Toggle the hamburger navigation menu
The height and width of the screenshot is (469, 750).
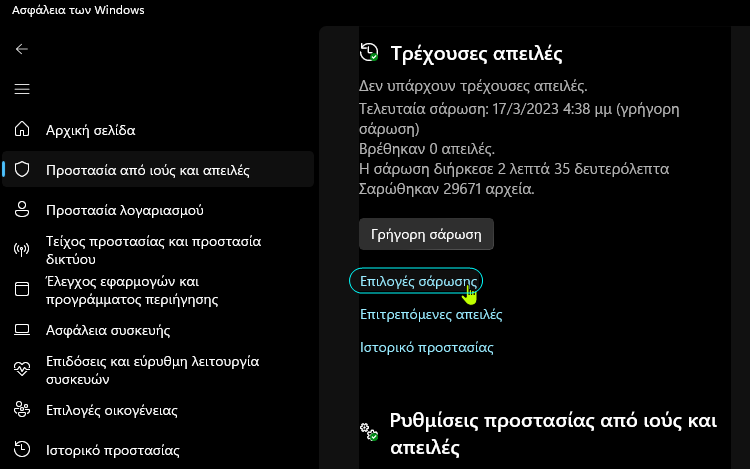pyautogui.click(x=22, y=89)
